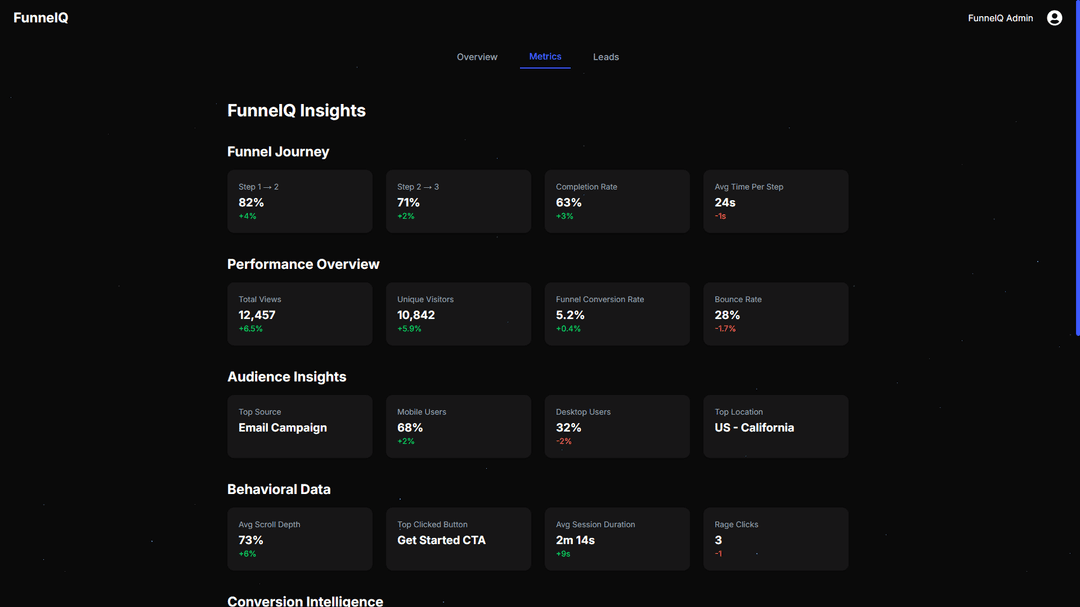Click the FunnelIQ logo
This screenshot has width=1080, height=607.
tap(40, 17)
